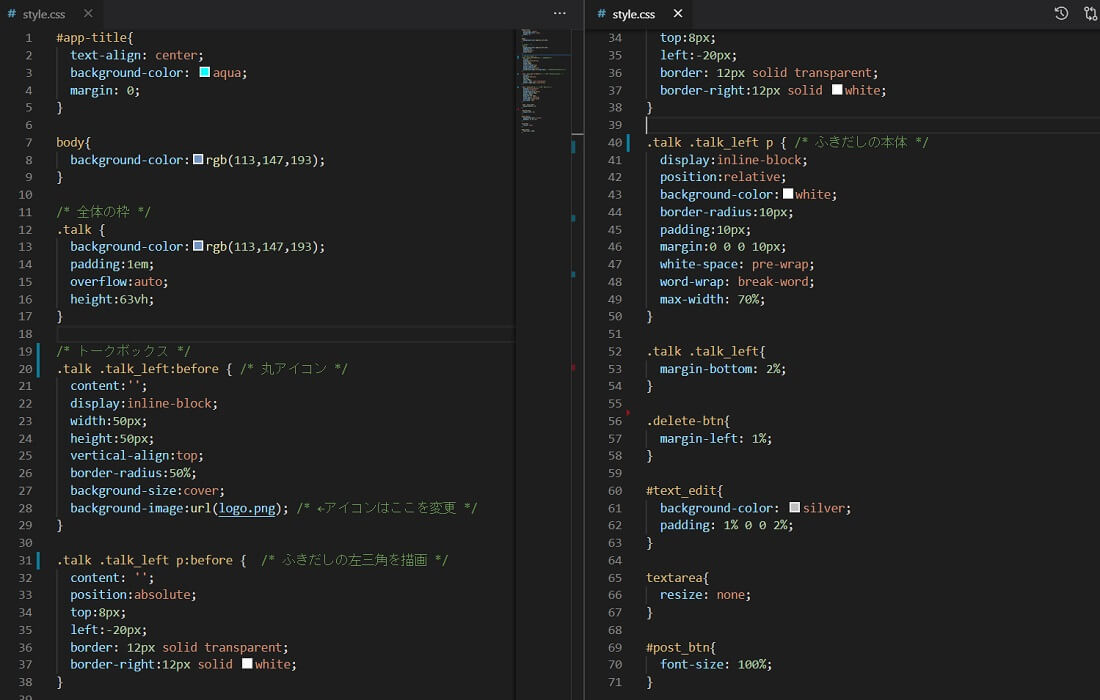Click the aqua color swatch

204,73
